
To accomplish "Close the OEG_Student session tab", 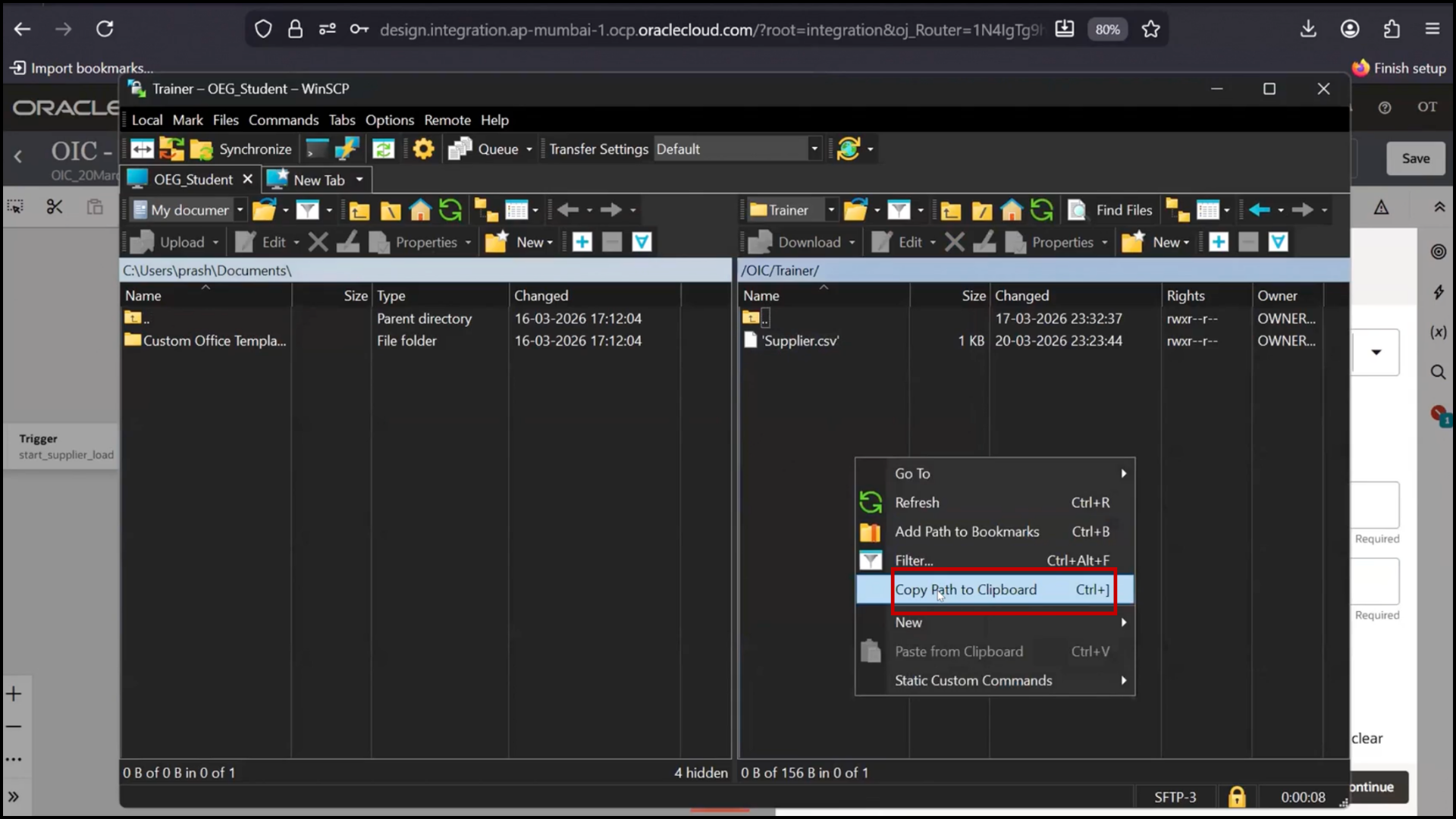I will pyautogui.click(x=247, y=180).
